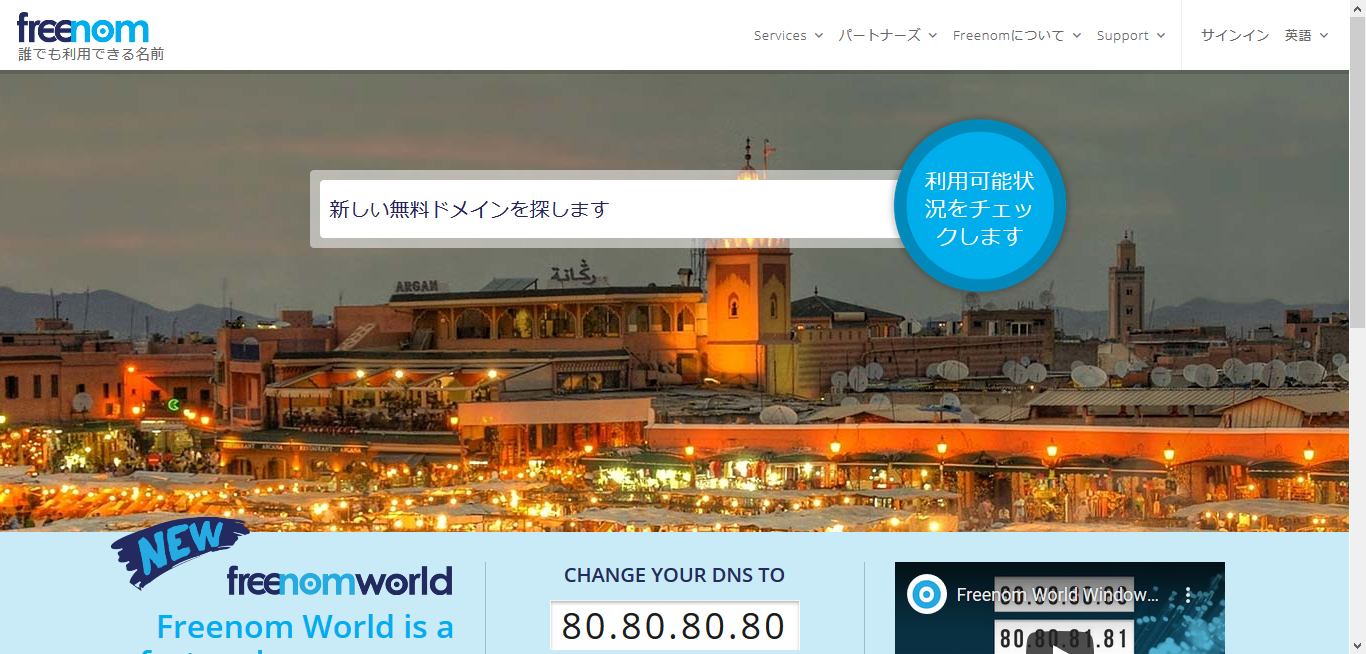Click the 80.80.80.80 DNS address box
Screen dimensions: 1366x654
coord(674,626)
